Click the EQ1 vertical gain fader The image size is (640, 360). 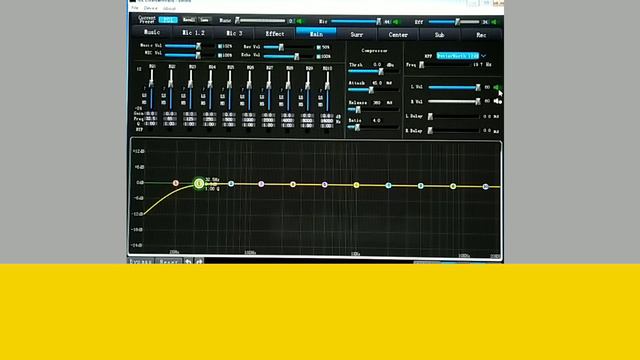point(151,89)
